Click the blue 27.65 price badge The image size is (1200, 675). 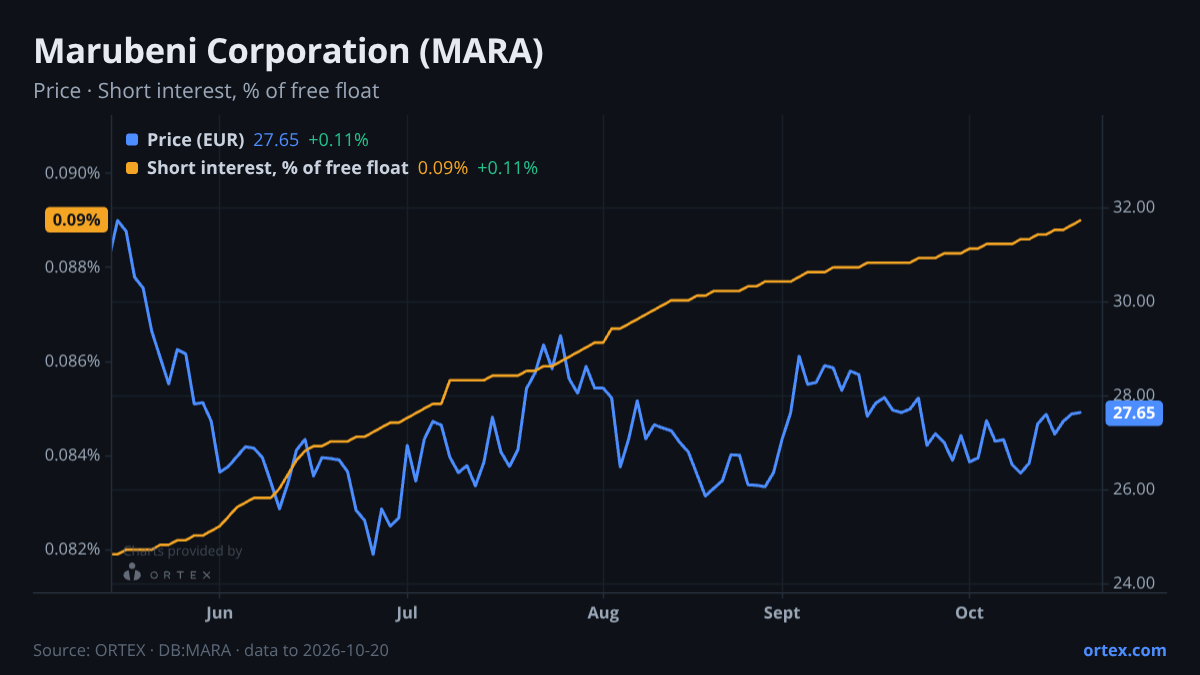click(x=1134, y=413)
